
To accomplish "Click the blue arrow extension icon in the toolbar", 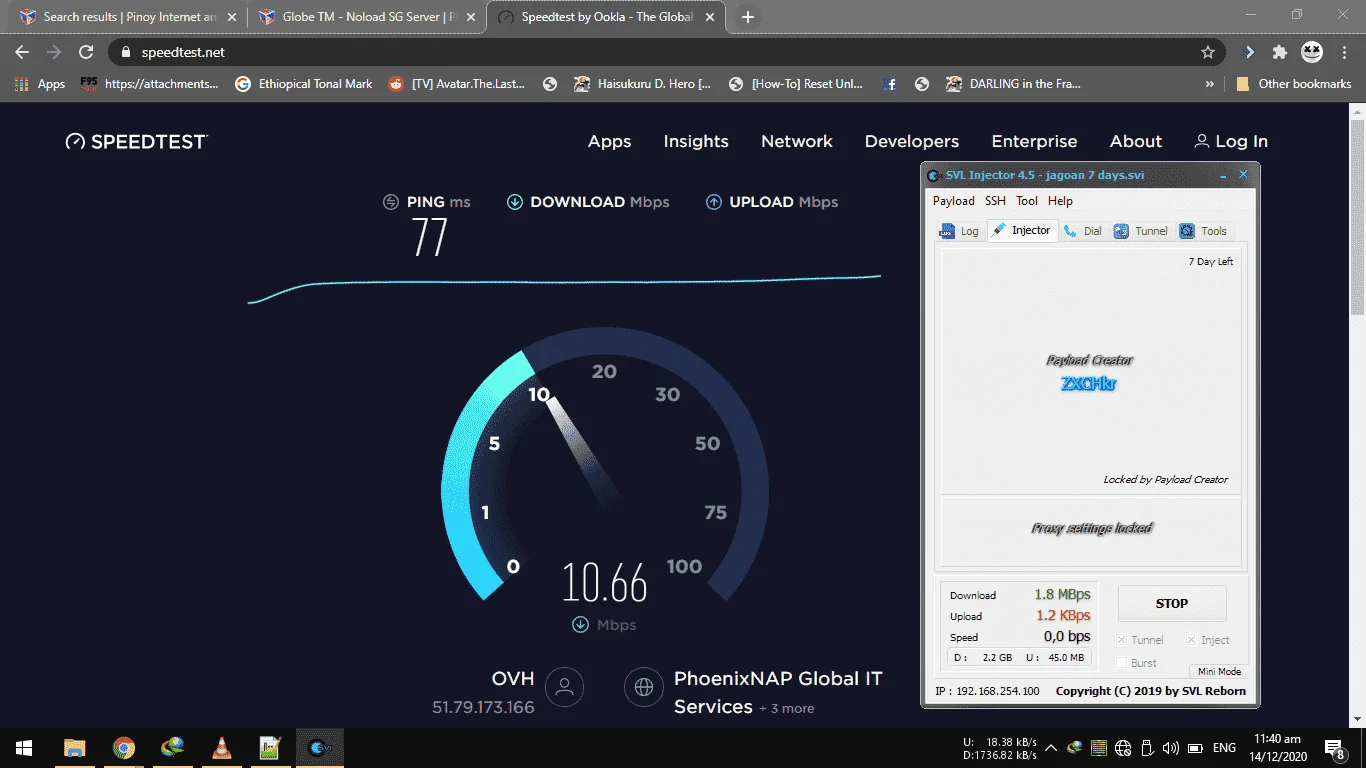I will point(1249,52).
